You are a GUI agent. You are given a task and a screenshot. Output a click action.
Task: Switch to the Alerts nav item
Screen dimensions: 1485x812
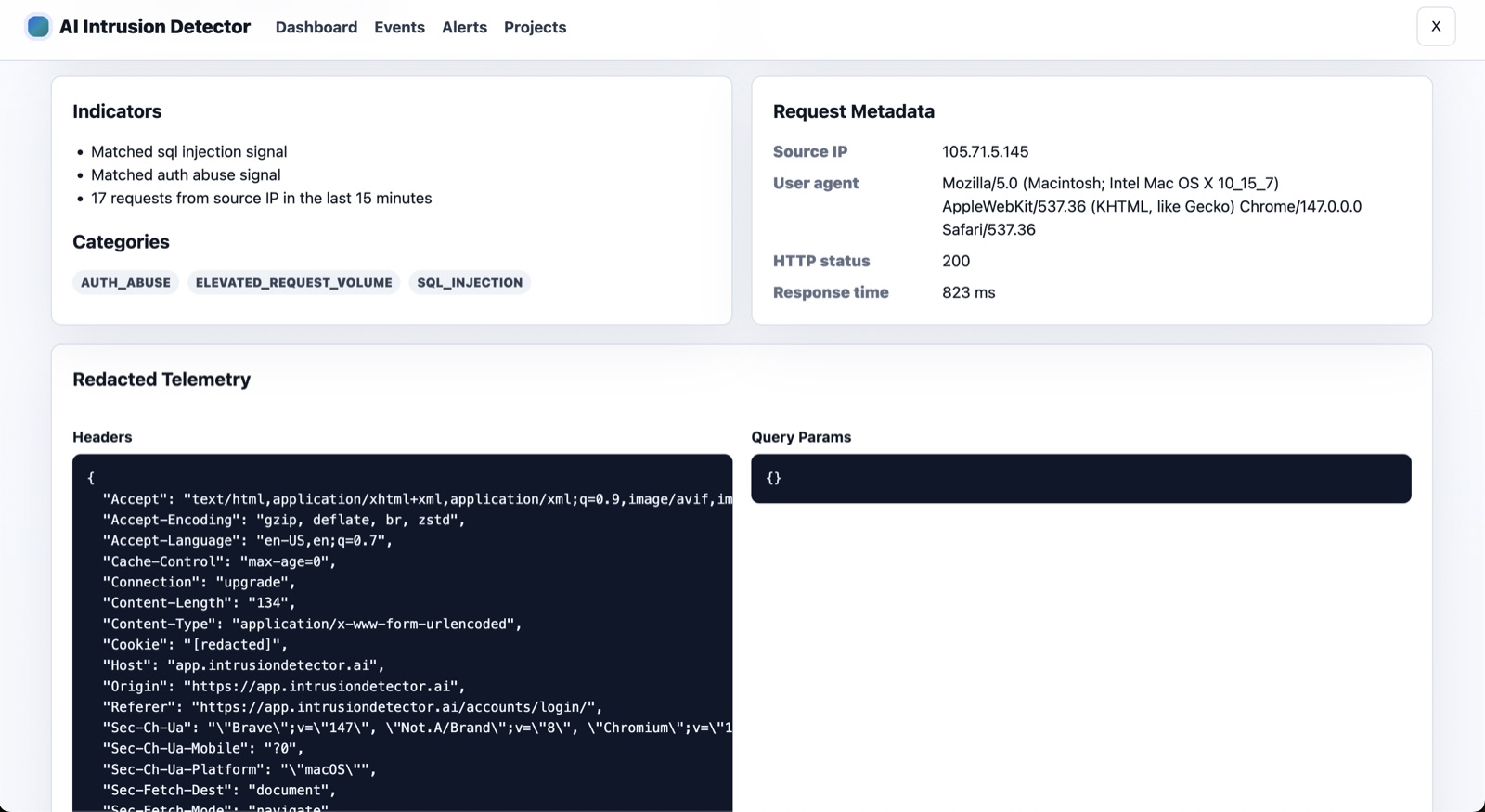[x=464, y=27]
